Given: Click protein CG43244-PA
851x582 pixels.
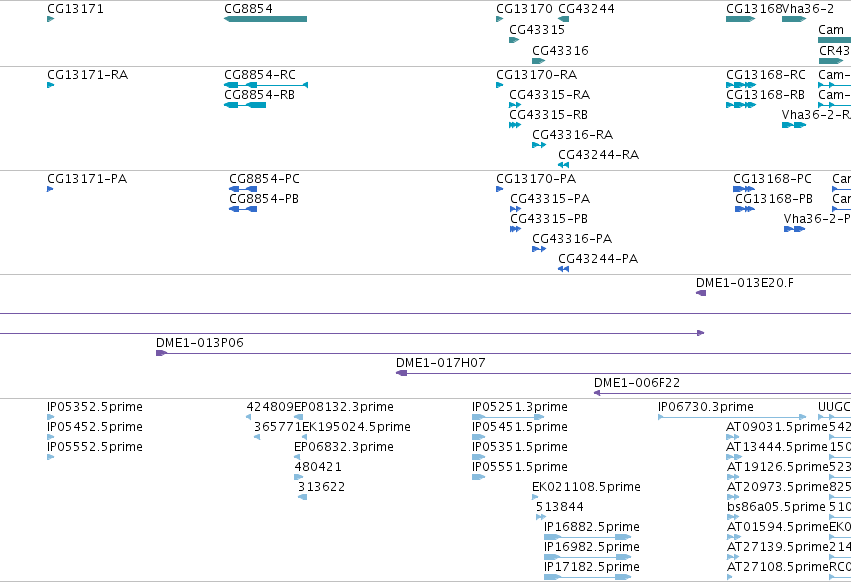Looking at the screenshot, I should [598, 259].
